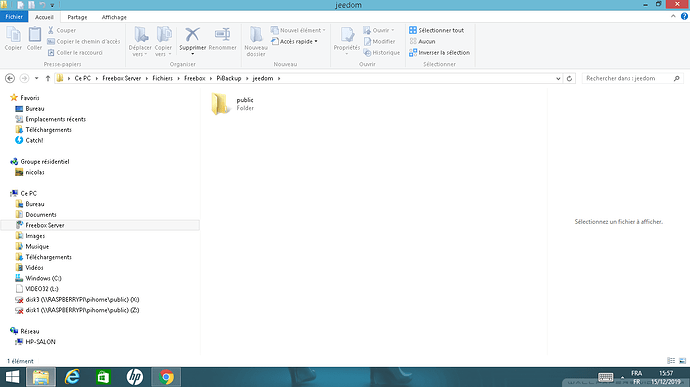The image size is (690, 387).
Task: Click PiBackup in the breadcrumb path
Action: pos(229,78)
